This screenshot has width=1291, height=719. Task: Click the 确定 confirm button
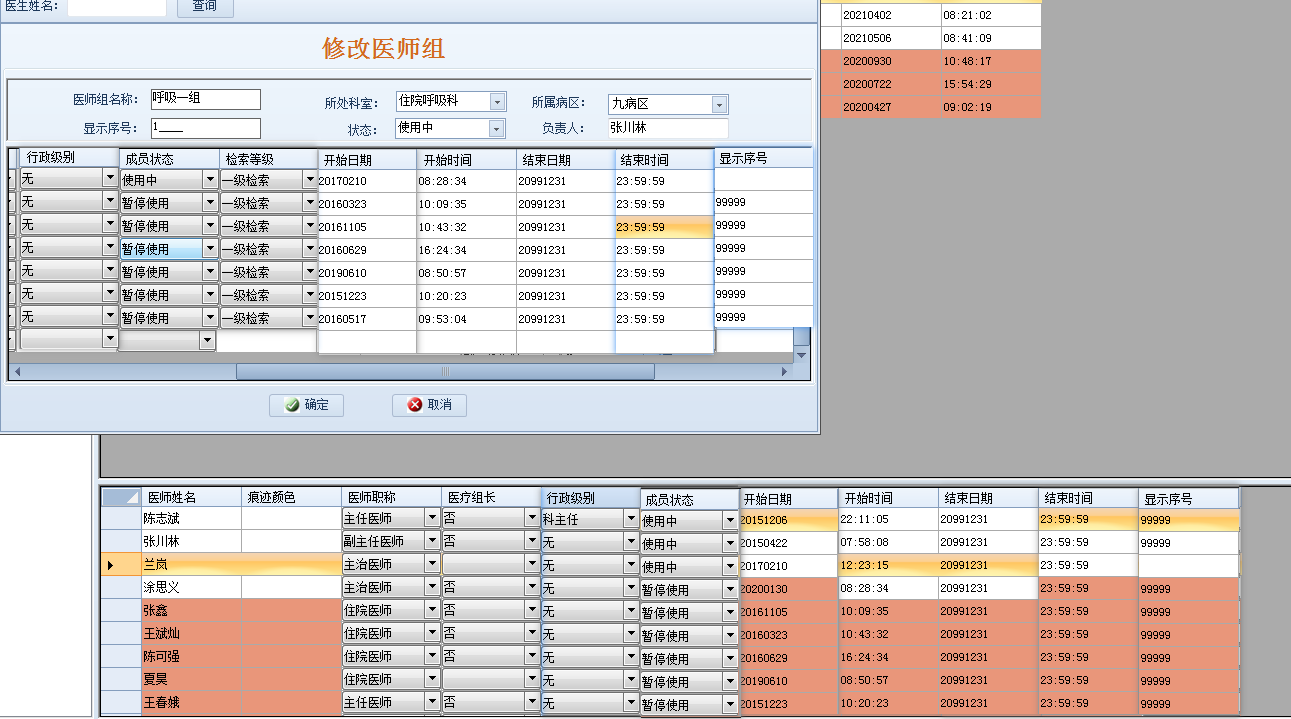point(306,405)
